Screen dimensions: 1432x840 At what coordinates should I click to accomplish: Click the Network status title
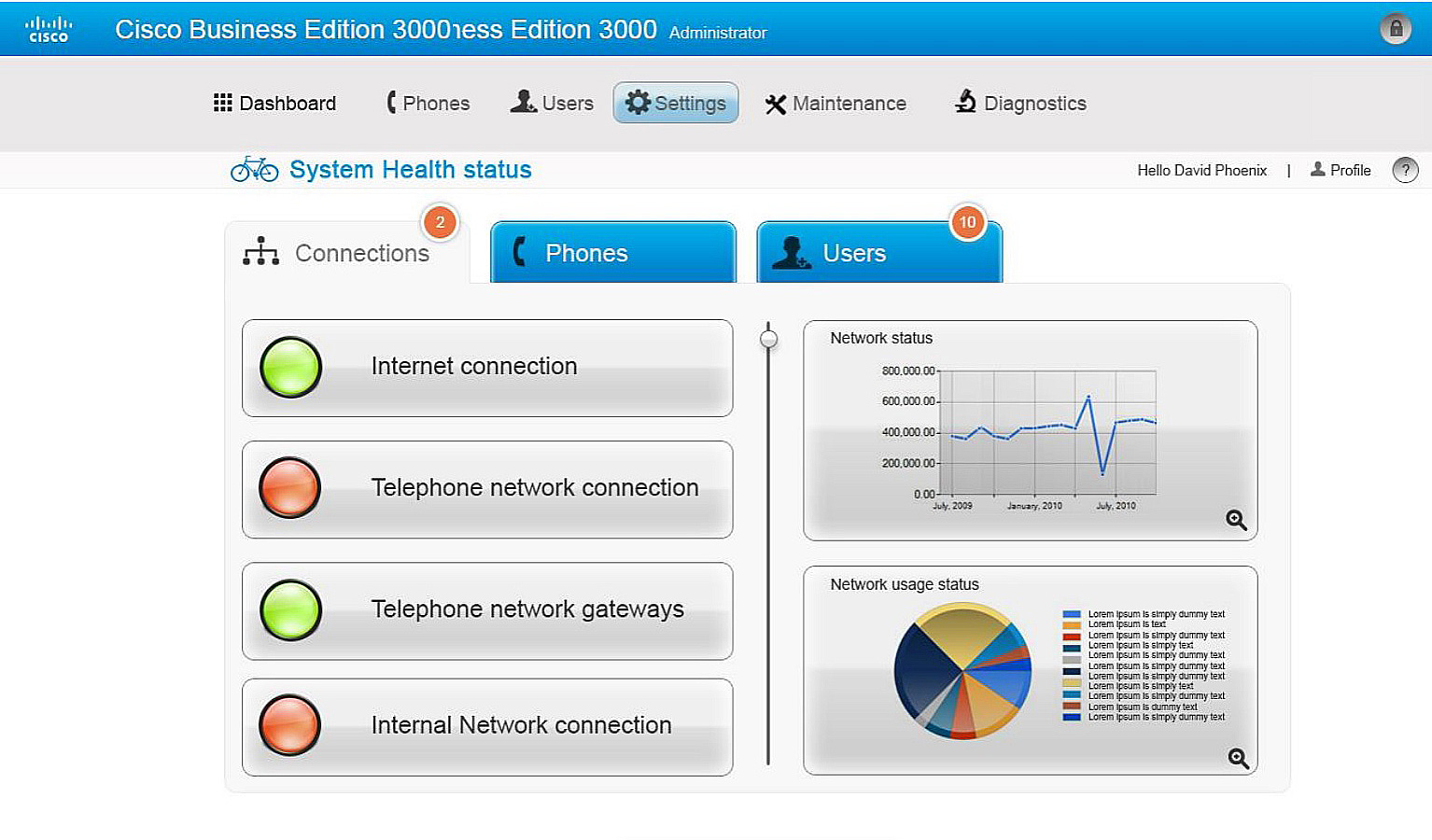[x=881, y=338]
